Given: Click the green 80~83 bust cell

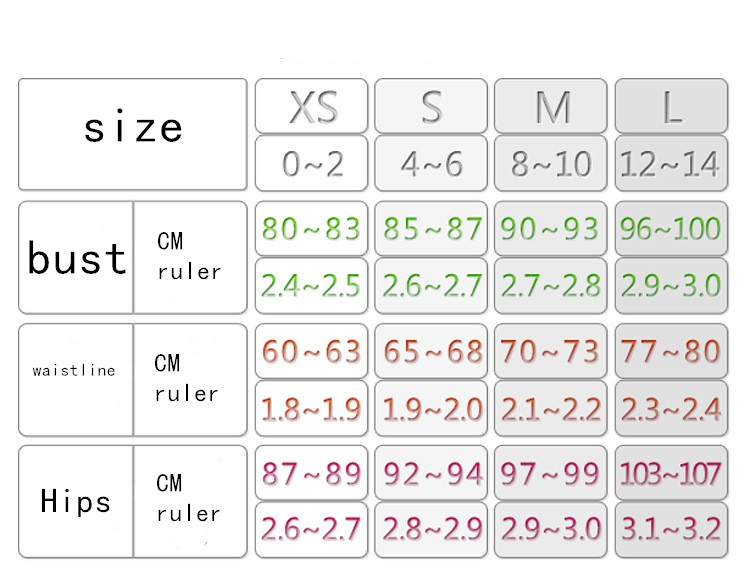Looking at the screenshot, I should 312,229.
